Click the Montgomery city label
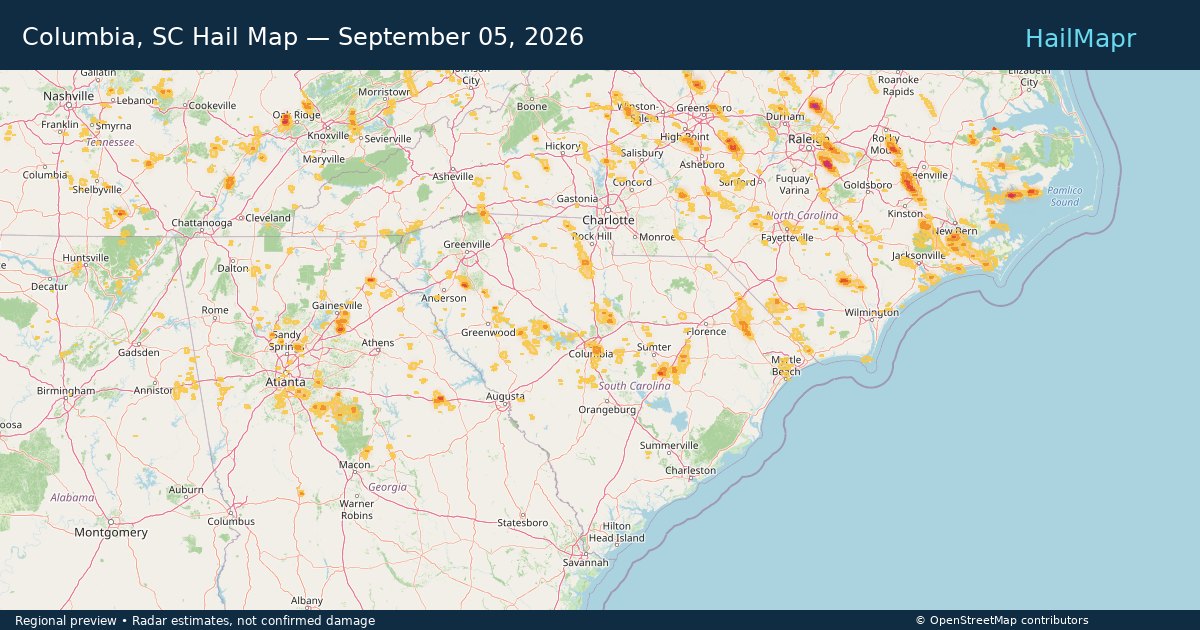The height and width of the screenshot is (630, 1200). (111, 532)
